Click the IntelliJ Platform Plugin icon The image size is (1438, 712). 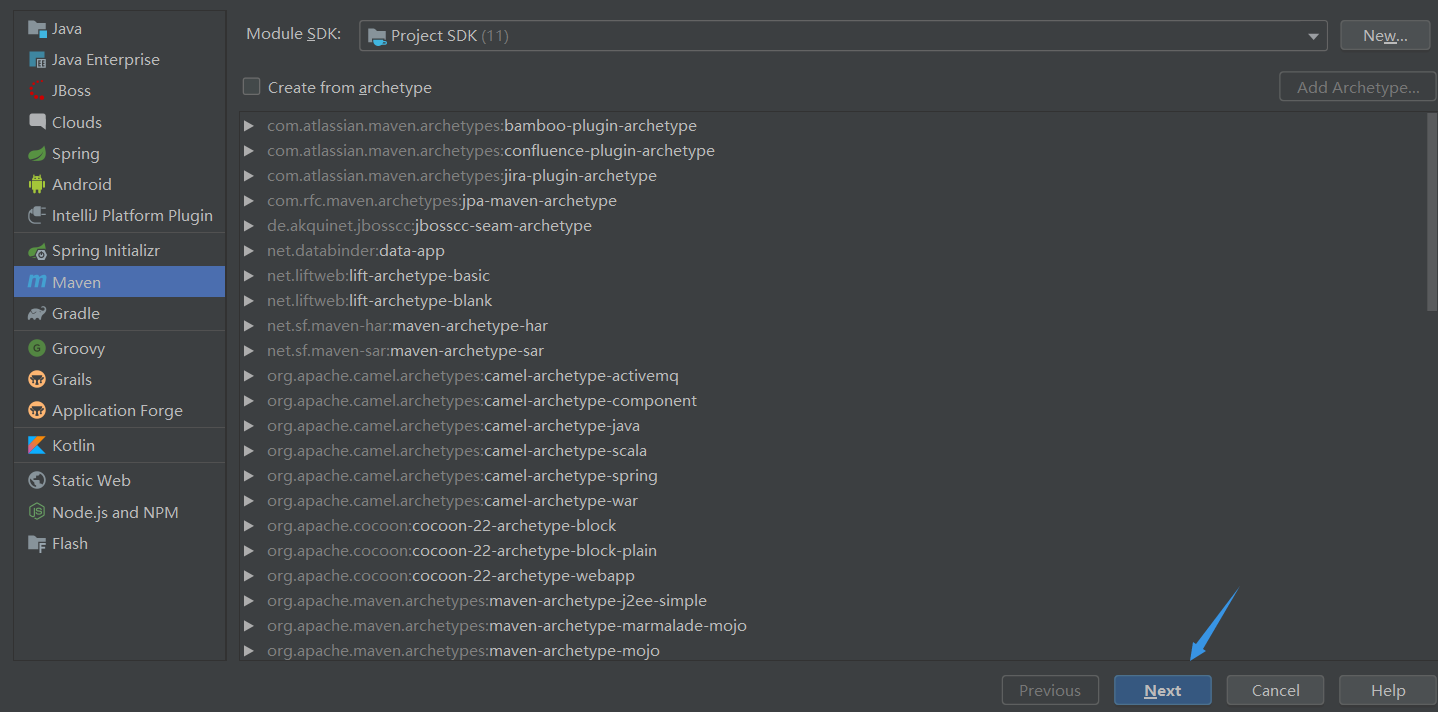click(37, 216)
